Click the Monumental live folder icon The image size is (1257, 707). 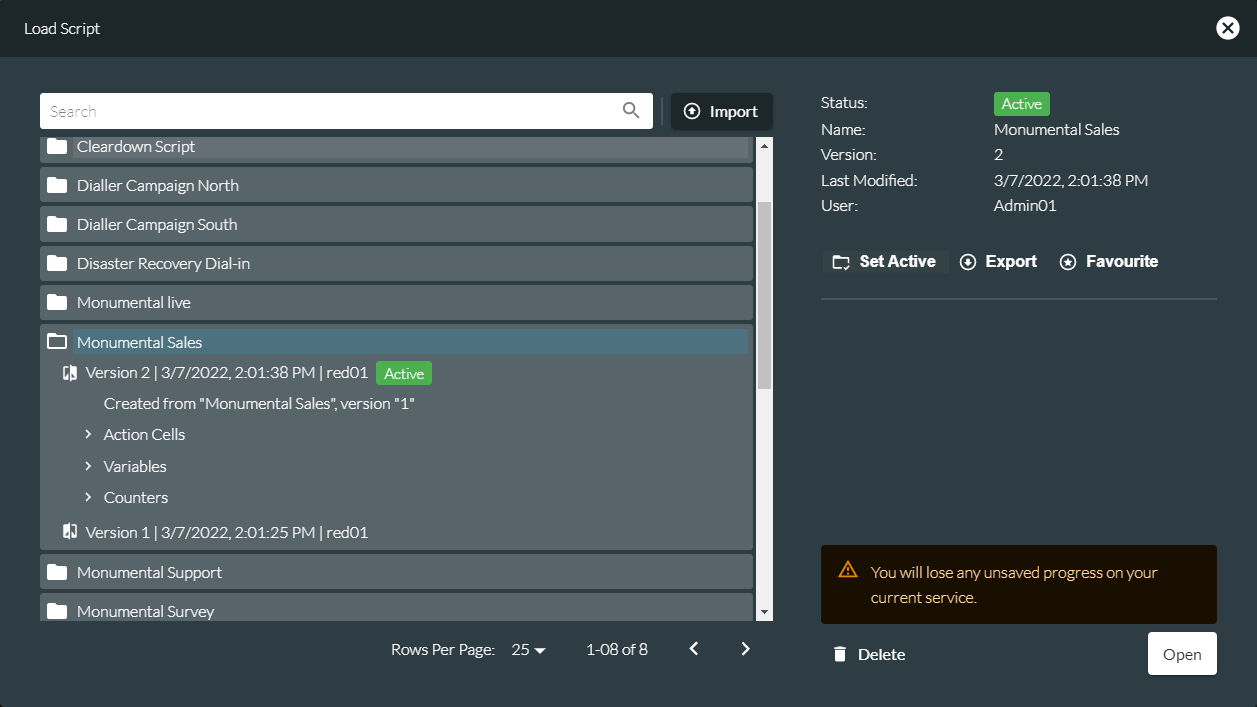[57, 302]
